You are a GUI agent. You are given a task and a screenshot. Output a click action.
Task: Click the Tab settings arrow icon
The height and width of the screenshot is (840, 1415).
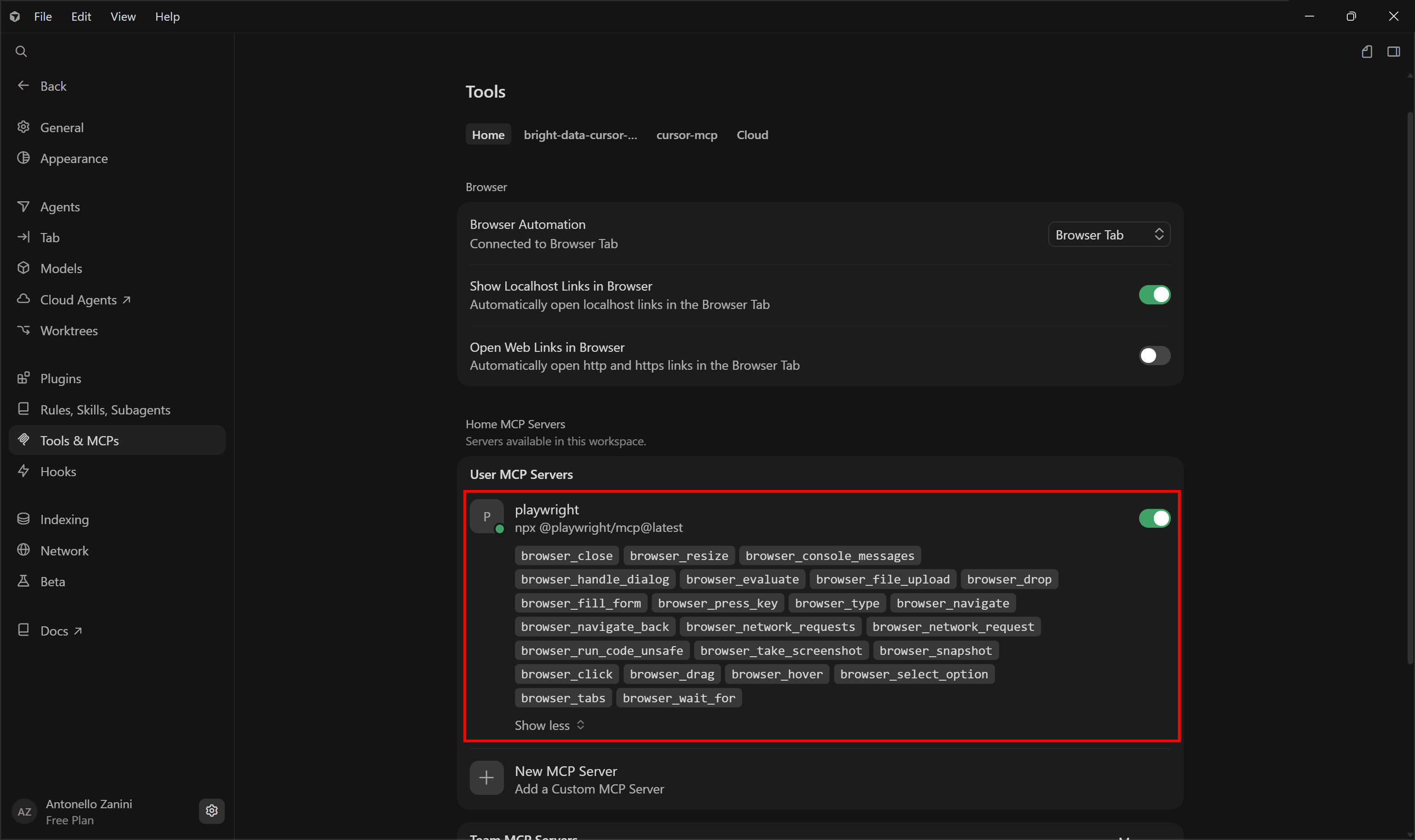coord(23,237)
